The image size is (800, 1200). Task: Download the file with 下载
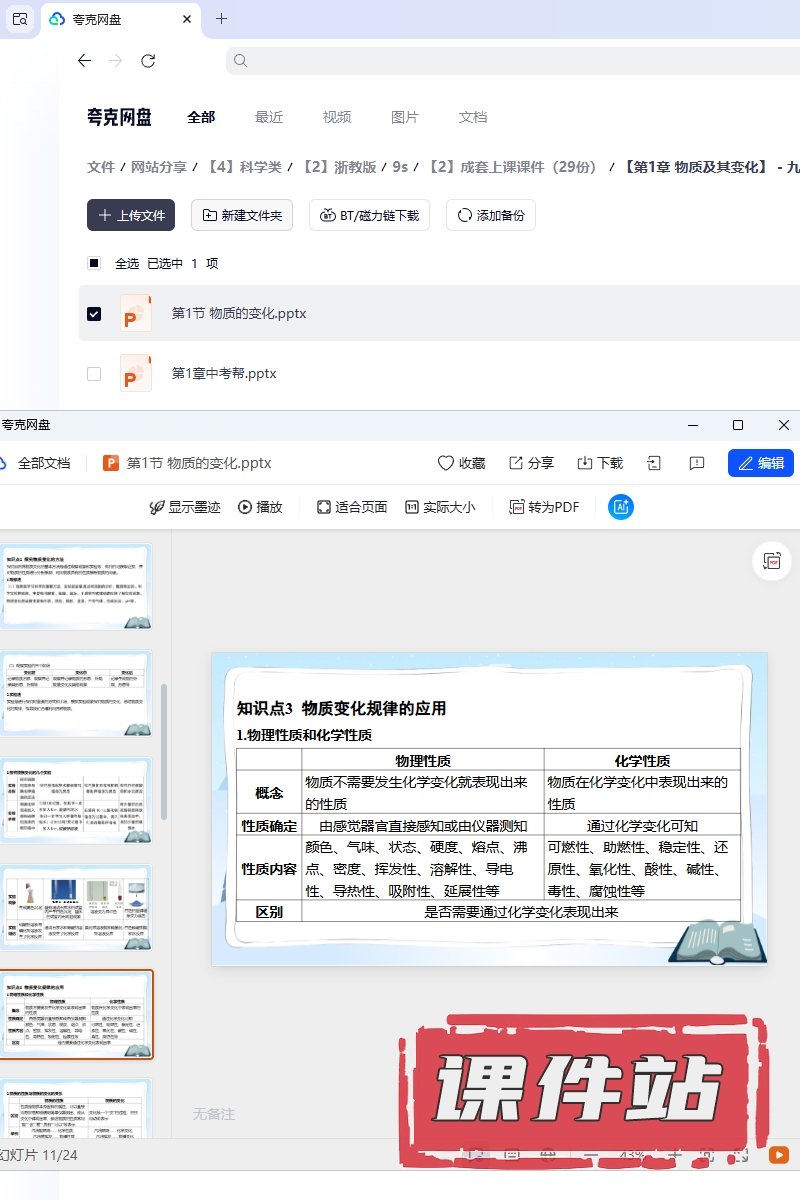[x=600, y=463]
